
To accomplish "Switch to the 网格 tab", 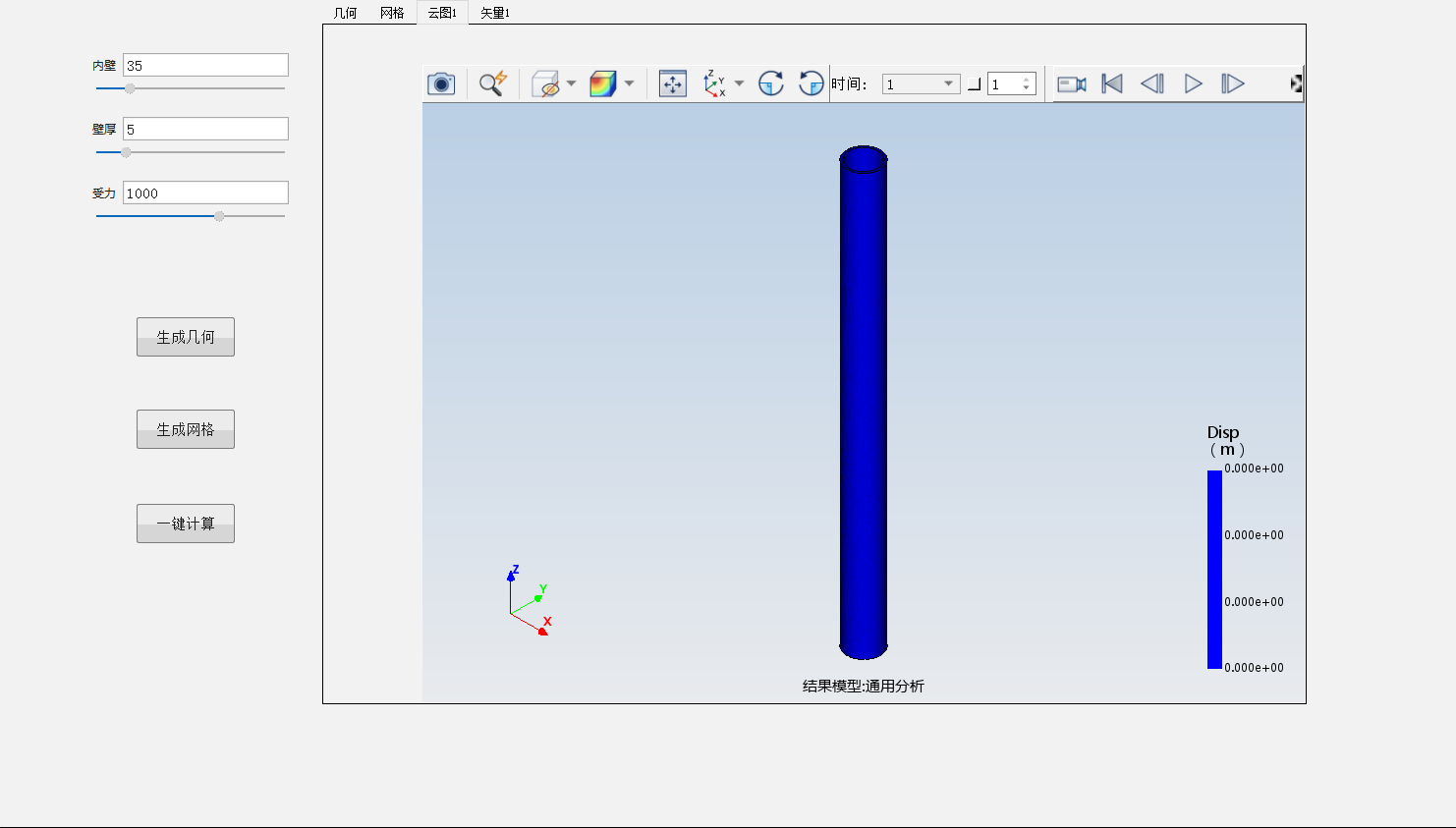I will 392,13.
